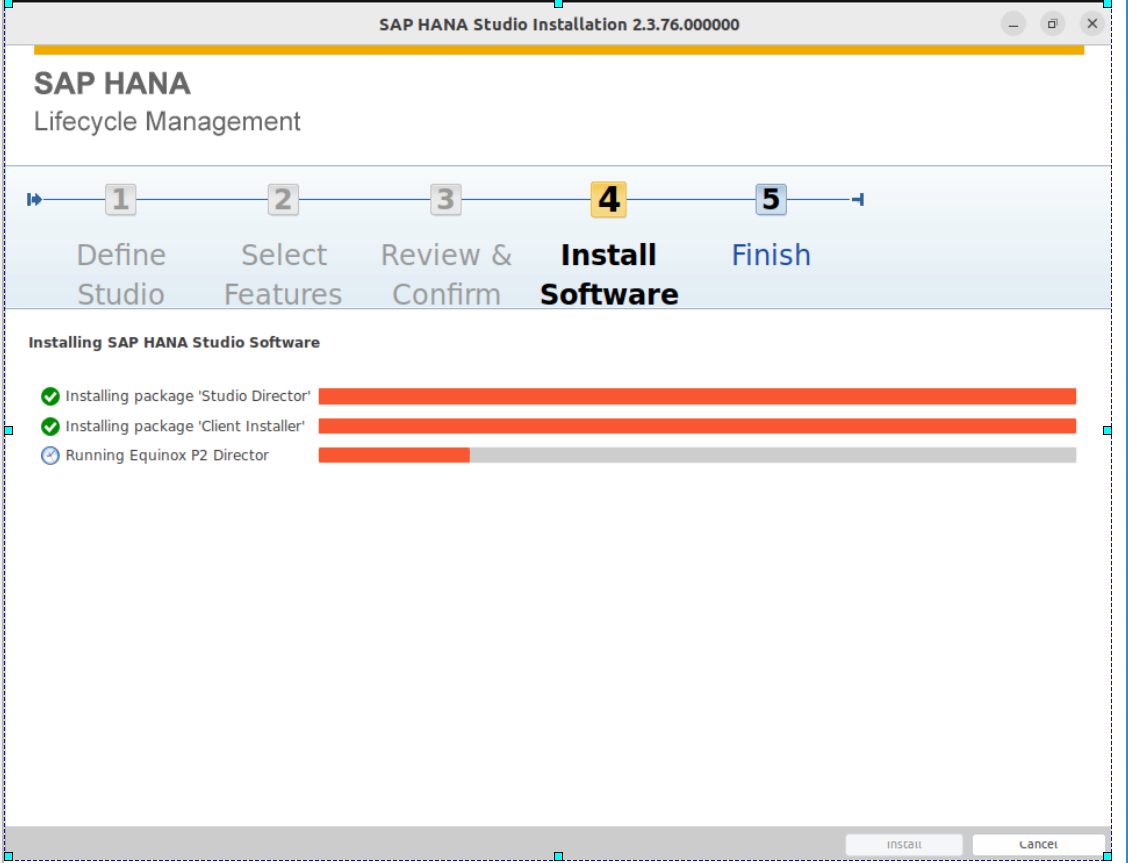Click the Cancel button
The height and width of the screenshot is (863, 1128).
click(x=1038, y=844)
